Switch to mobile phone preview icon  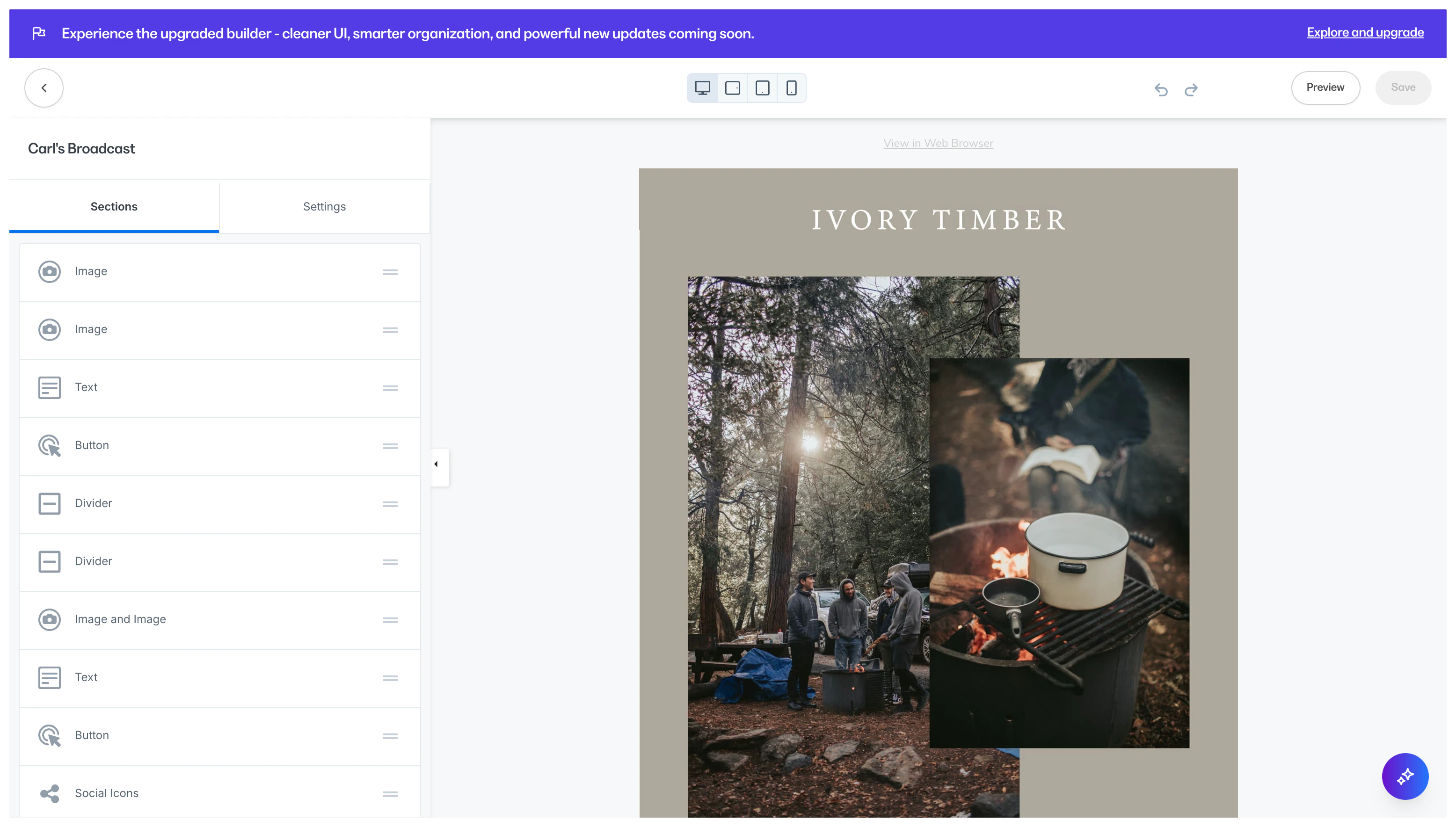pyautogui.click(x=791, y=88)
